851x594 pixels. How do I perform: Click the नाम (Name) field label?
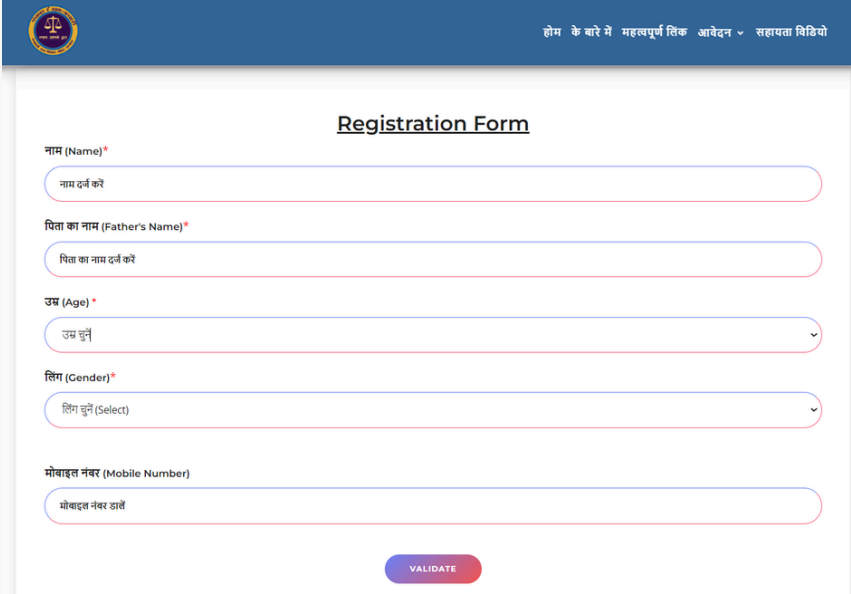[75, 151]
